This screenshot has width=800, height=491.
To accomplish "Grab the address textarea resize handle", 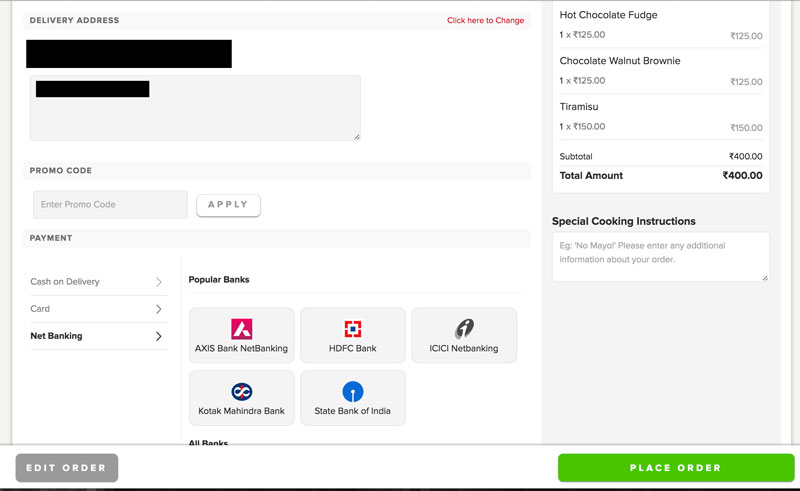I will click(357, 137).
